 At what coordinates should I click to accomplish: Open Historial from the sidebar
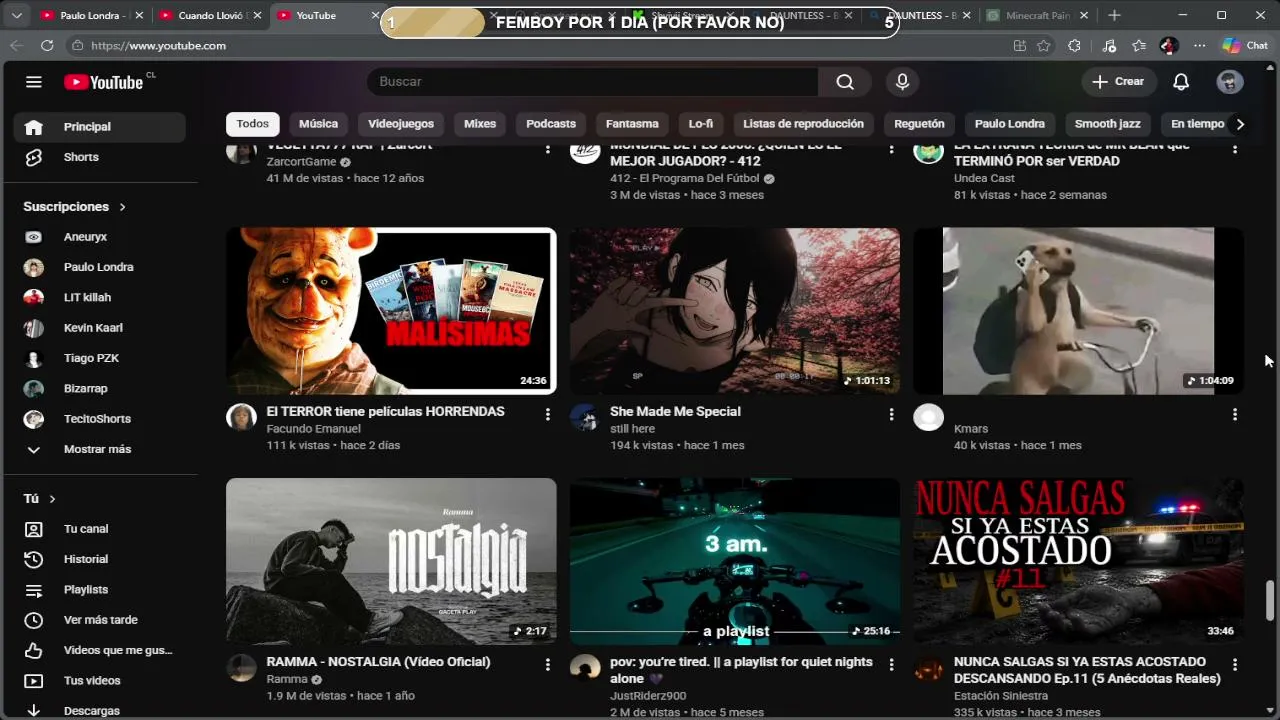(99, 559)
